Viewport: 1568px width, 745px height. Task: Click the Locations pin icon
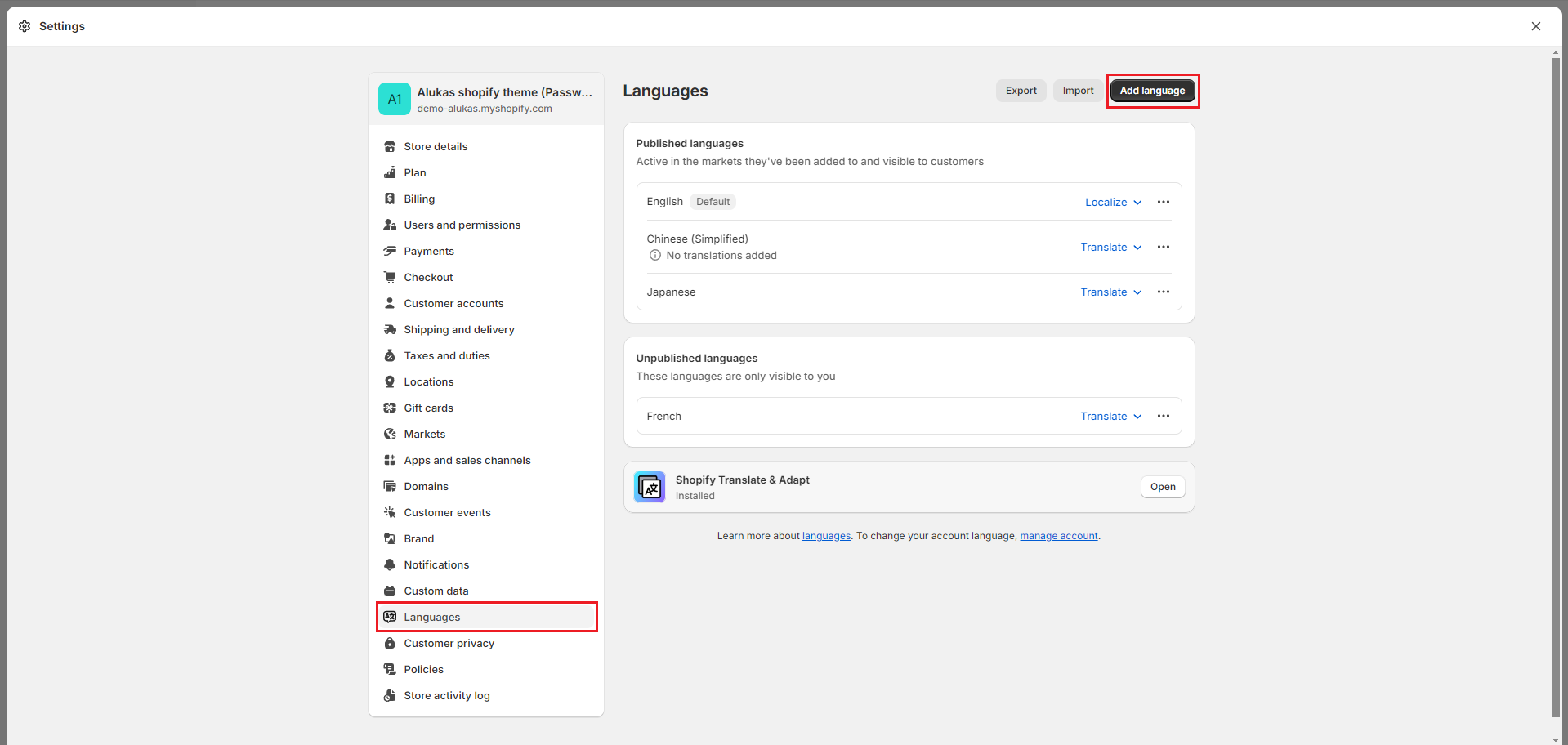[x=390, y=382]
